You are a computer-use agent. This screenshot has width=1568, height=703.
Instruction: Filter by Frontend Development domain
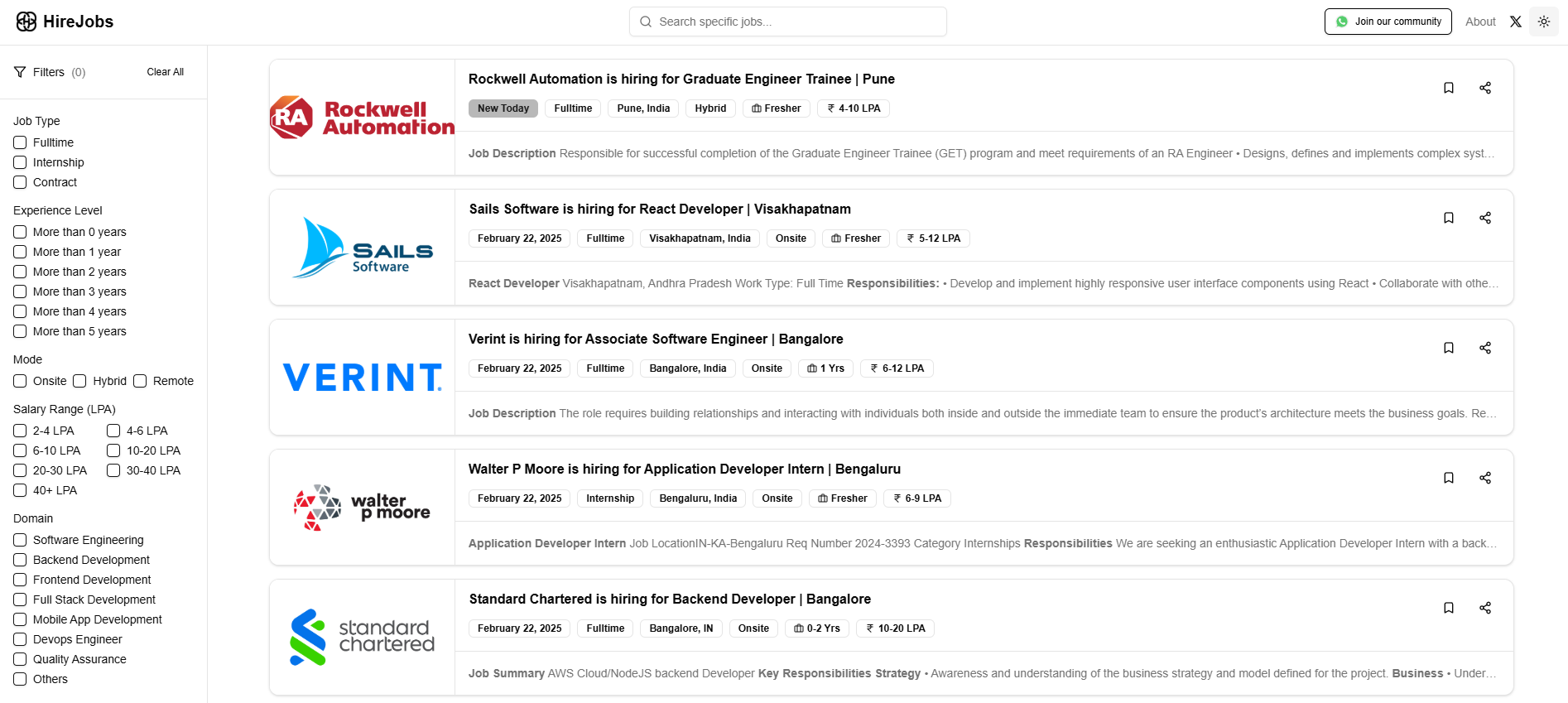(x=20, y=580)
